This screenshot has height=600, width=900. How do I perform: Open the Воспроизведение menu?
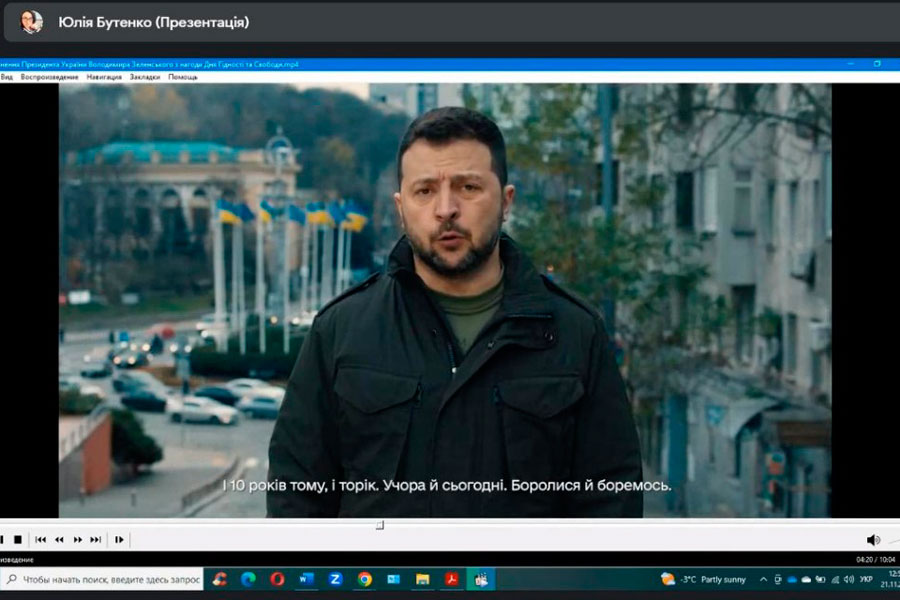pos(50,77)
